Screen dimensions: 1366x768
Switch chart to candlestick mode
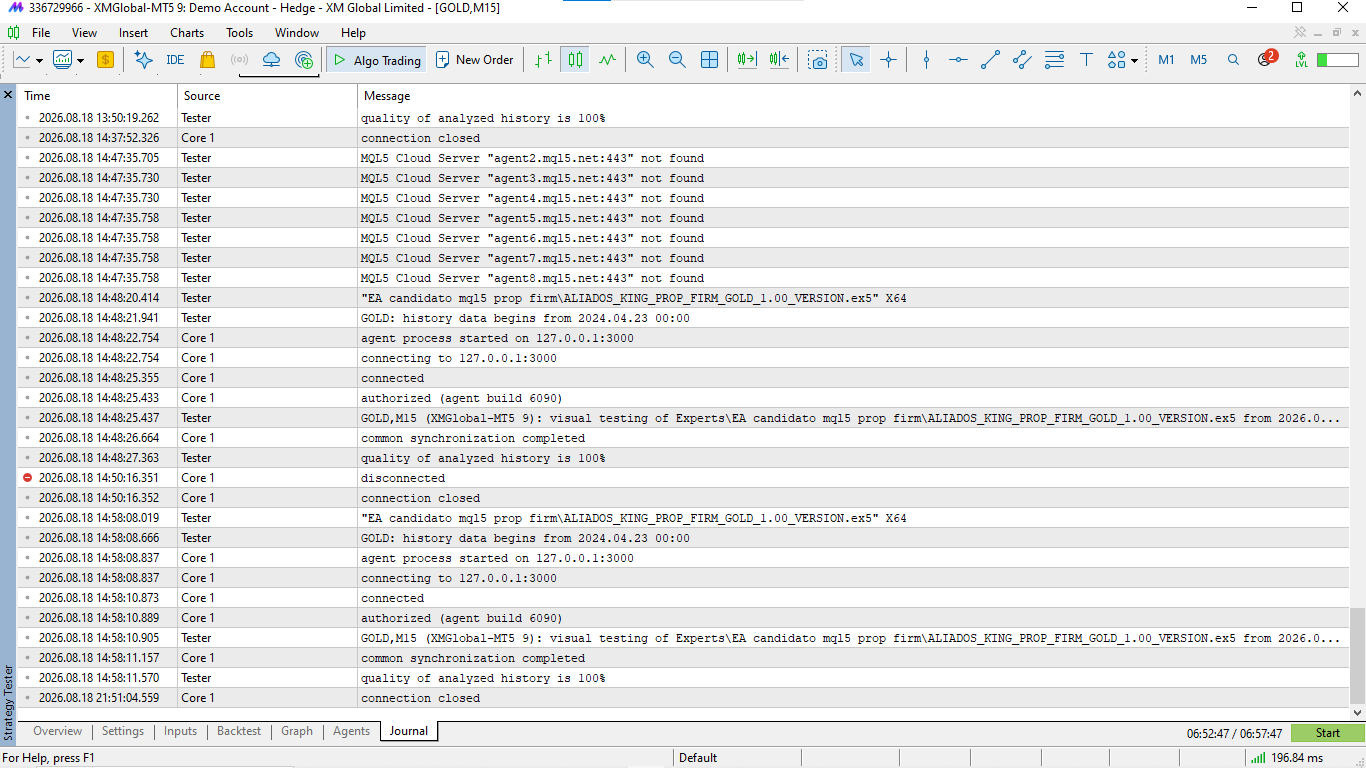point(575,60)
